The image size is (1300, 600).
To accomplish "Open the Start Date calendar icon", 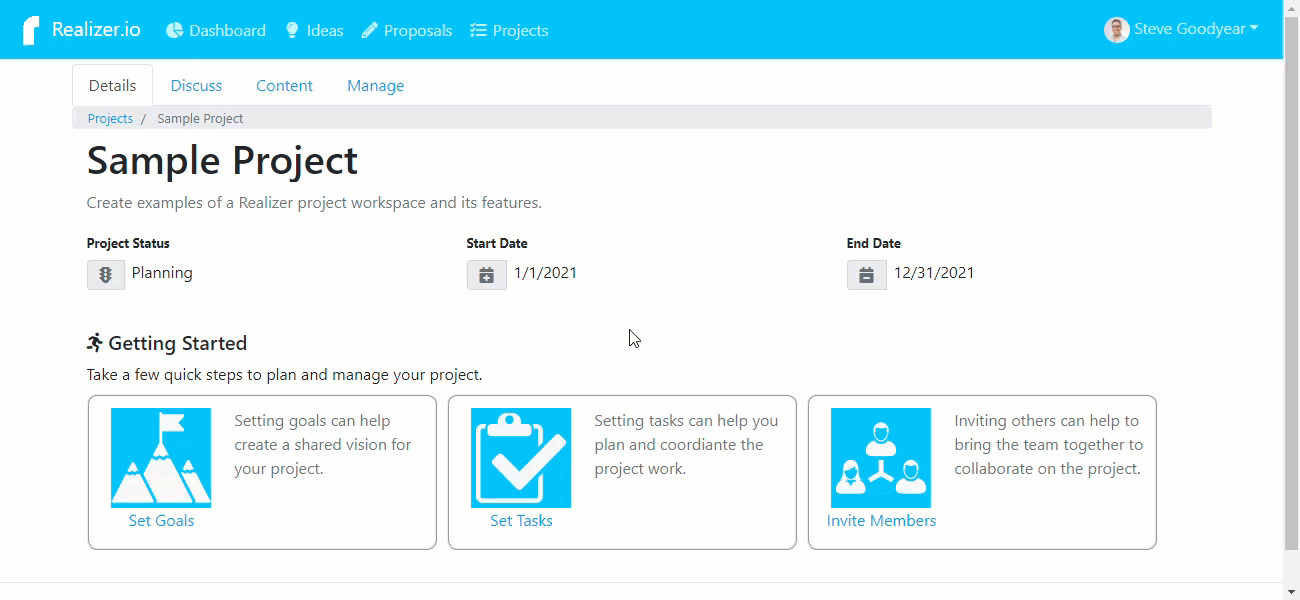I will click(x=486, y=275).
